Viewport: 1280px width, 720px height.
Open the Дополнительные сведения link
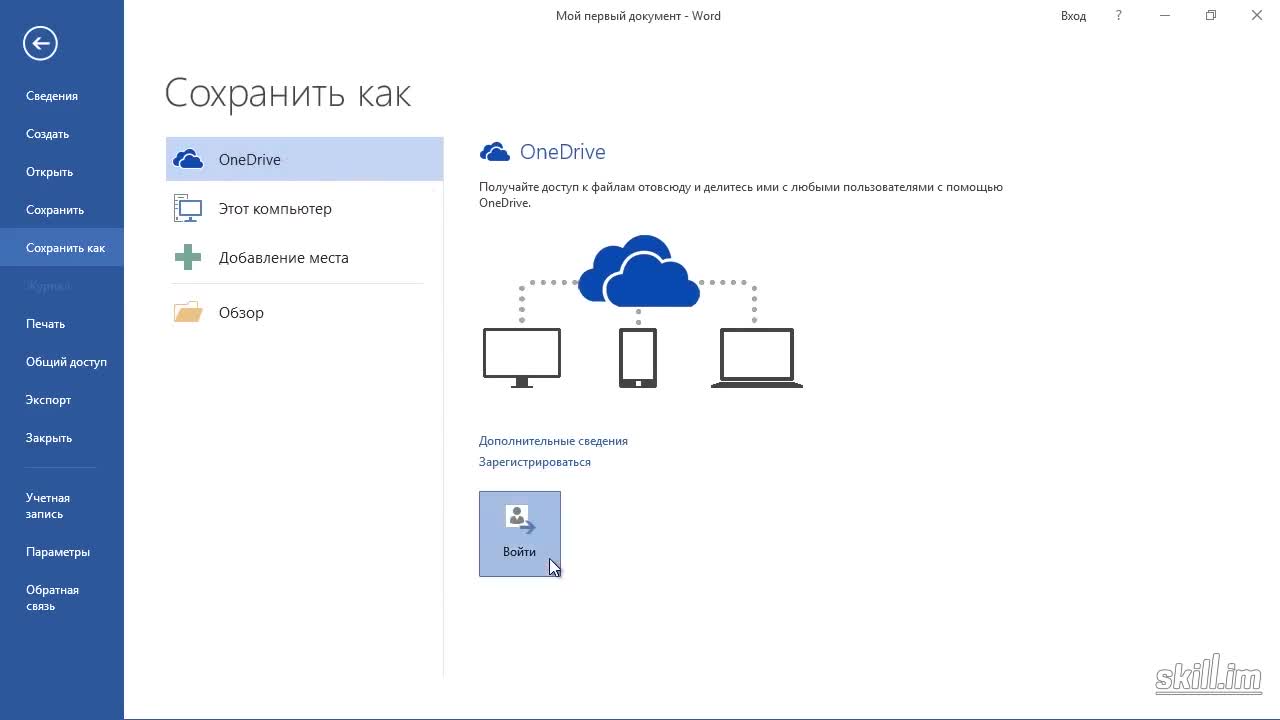pos(553,441)
